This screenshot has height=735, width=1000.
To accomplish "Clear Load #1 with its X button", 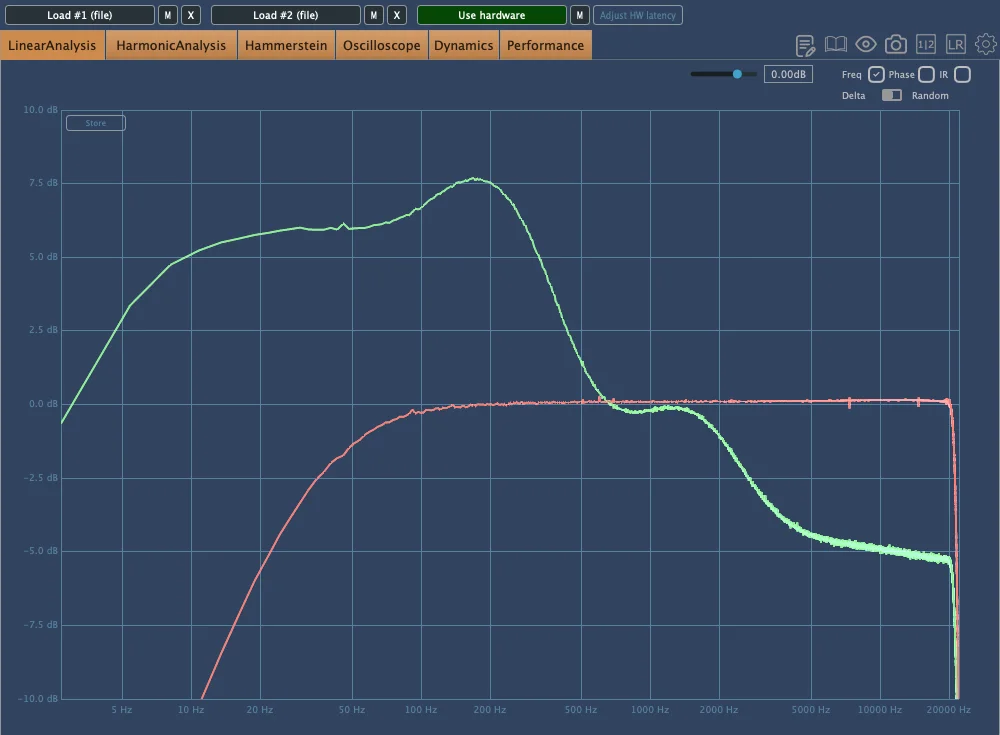I will click(191, 15).
